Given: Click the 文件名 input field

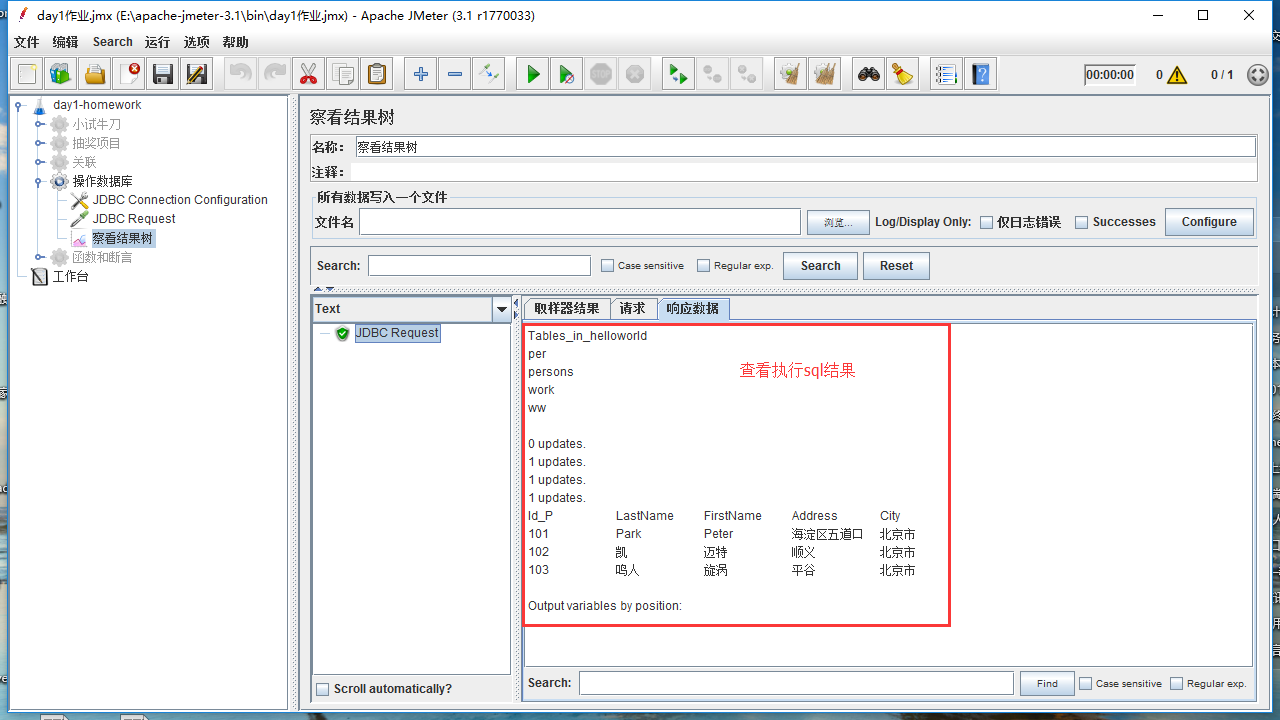Looking at the screenshot, I should coord(580,222).
